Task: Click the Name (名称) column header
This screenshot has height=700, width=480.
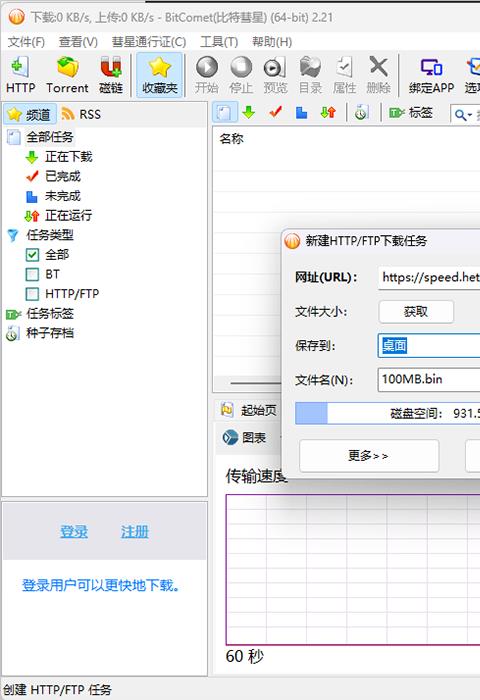Action: point(231,139)
